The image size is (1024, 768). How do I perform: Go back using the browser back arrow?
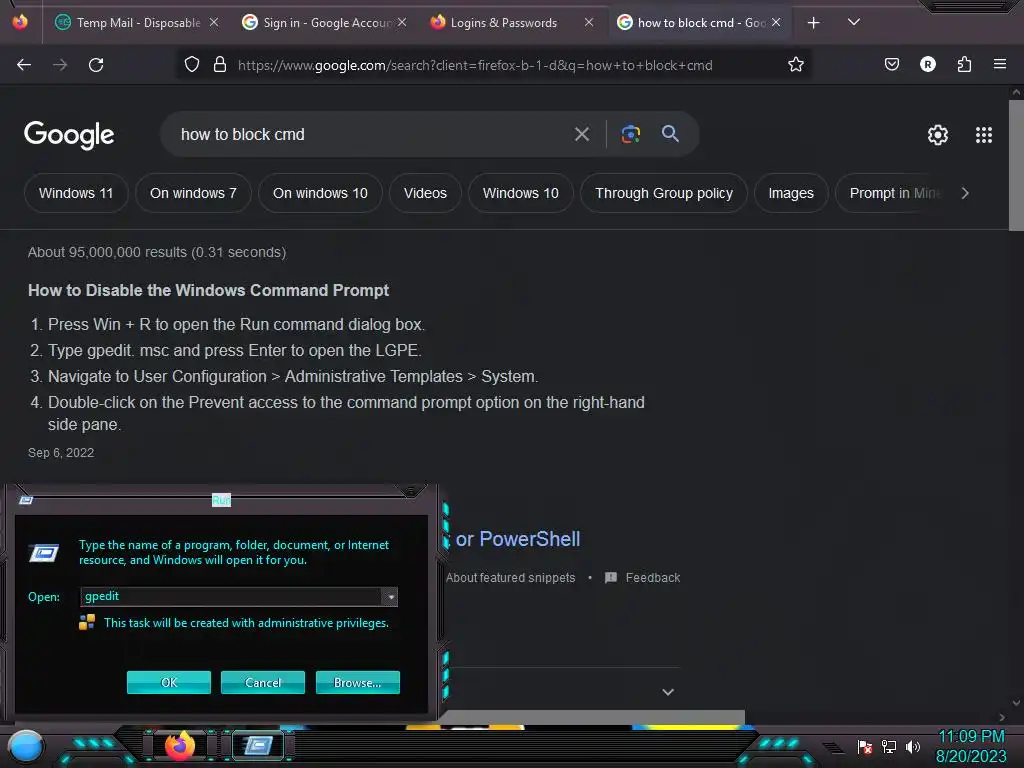[24, 65]
